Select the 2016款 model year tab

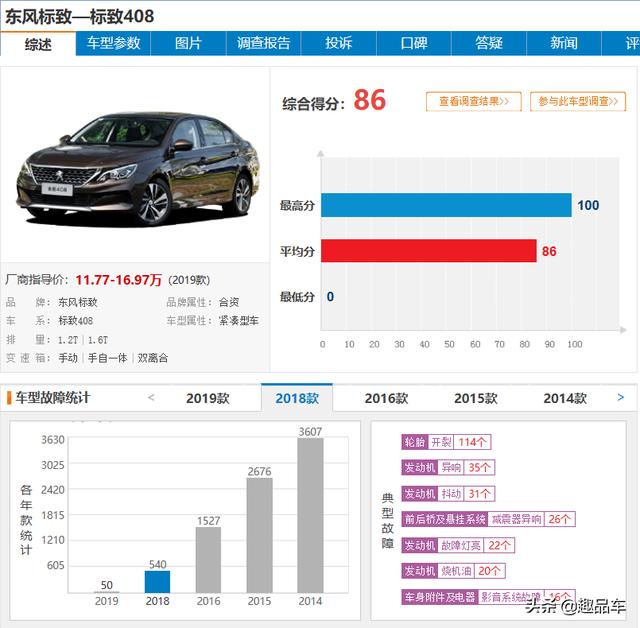[386, 398]
